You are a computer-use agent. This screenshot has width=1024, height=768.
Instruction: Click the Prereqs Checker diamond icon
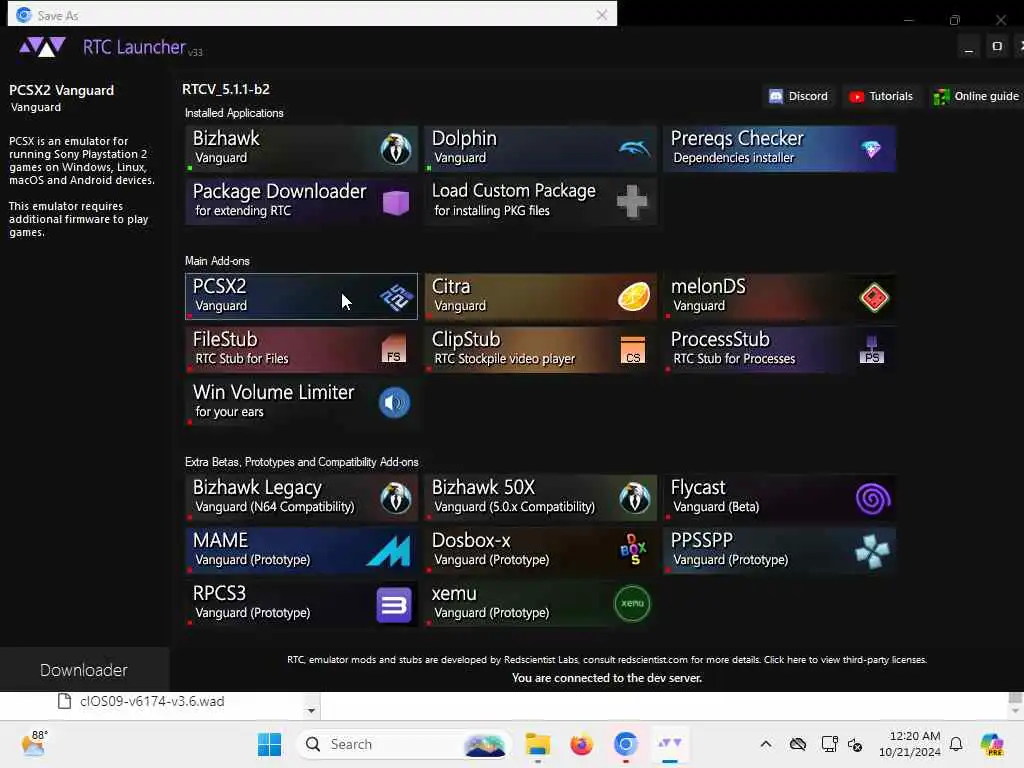pyautogui.click(x=871, y=150)
